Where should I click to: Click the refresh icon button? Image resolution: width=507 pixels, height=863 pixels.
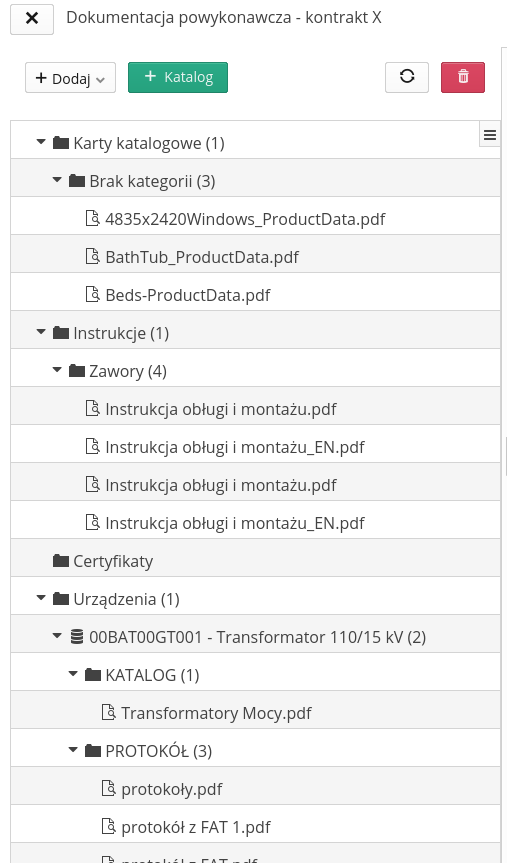407,77
